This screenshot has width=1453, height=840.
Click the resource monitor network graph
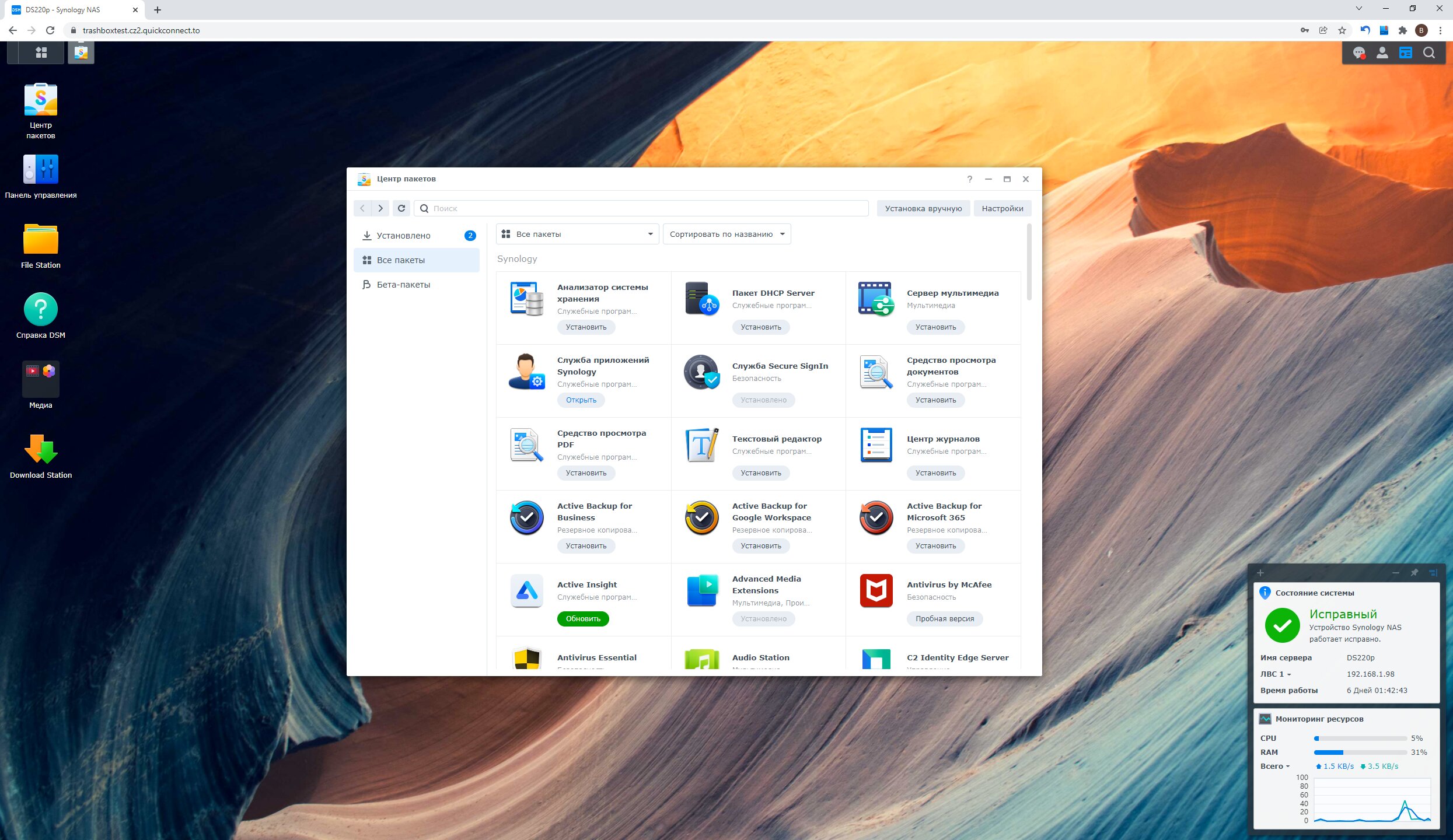point(1372,800)
